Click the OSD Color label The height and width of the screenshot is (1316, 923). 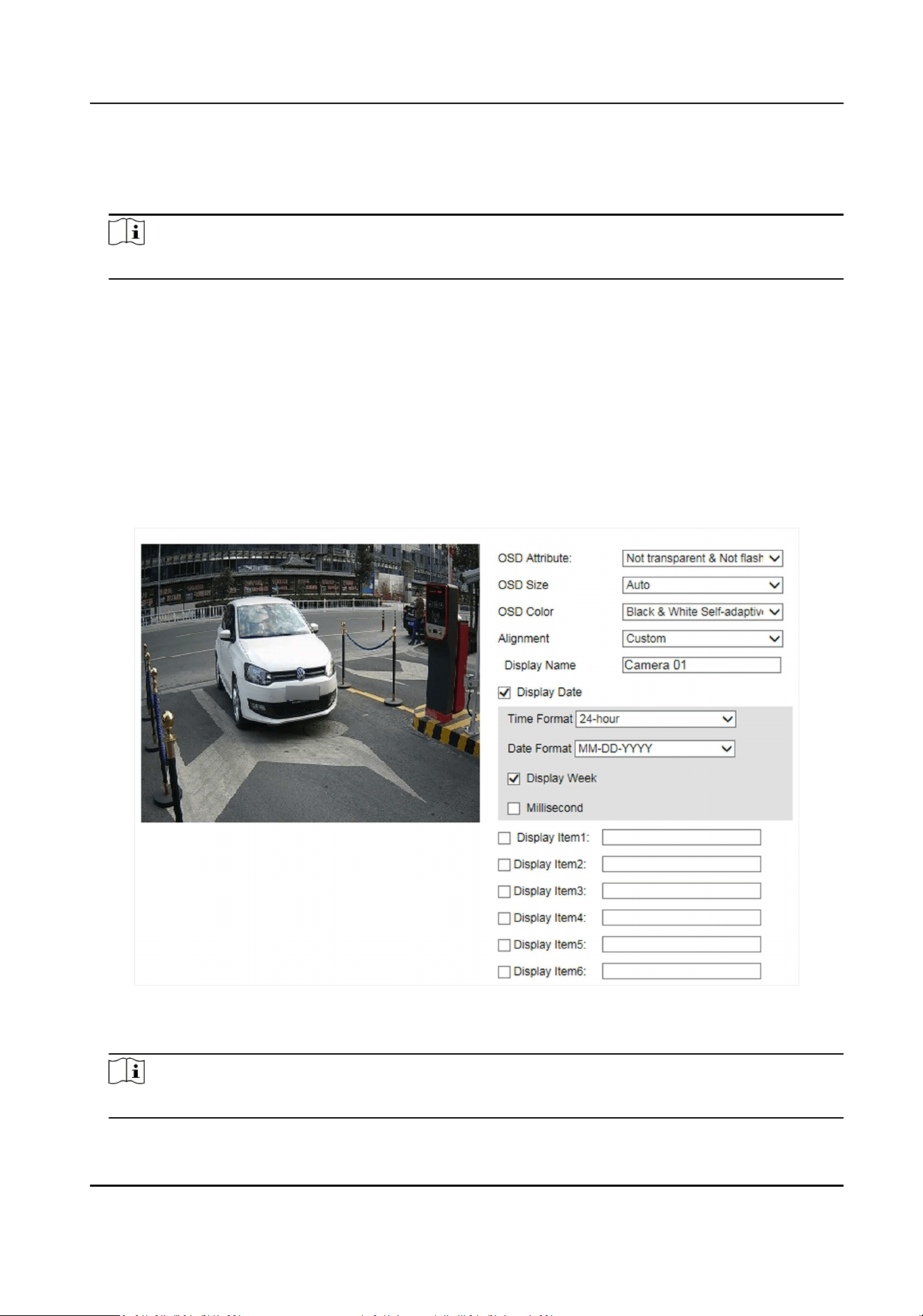click(x=526, y=611)
